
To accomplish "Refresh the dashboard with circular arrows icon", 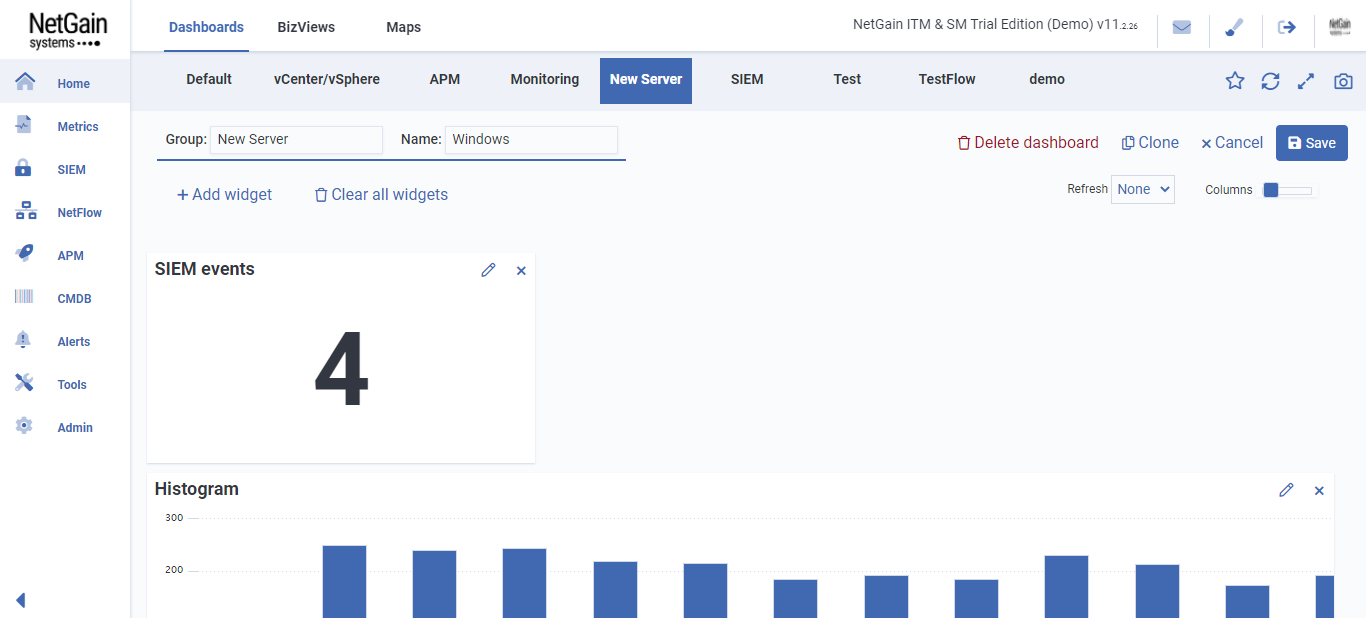I will [x=1270, y=81].
